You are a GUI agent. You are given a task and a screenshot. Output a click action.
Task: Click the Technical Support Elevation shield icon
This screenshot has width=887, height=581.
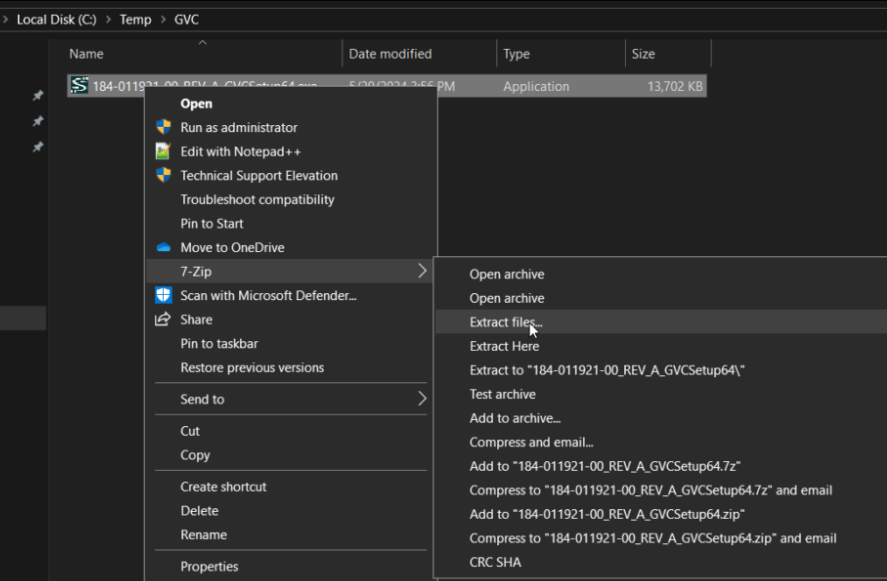pyautogui.click(x=163, y=175)
